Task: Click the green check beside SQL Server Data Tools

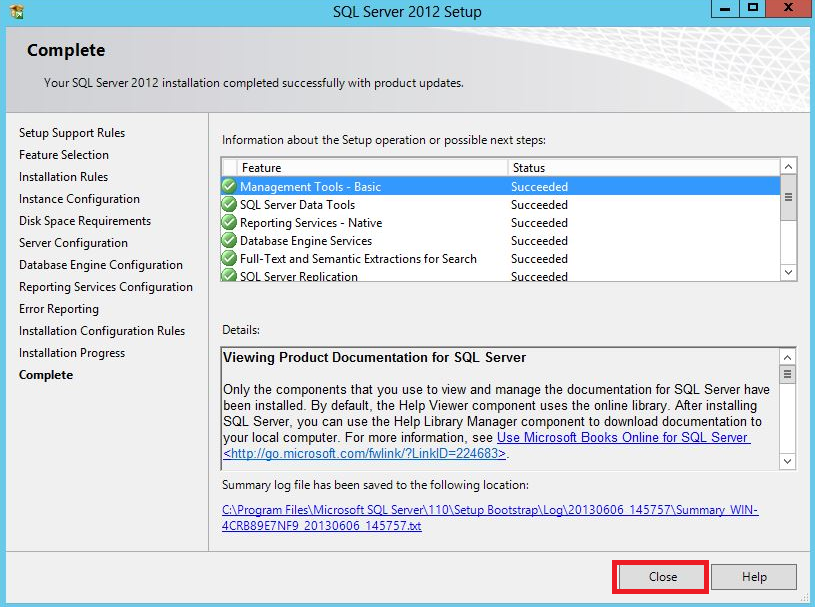Action: (x=229, y=204)
